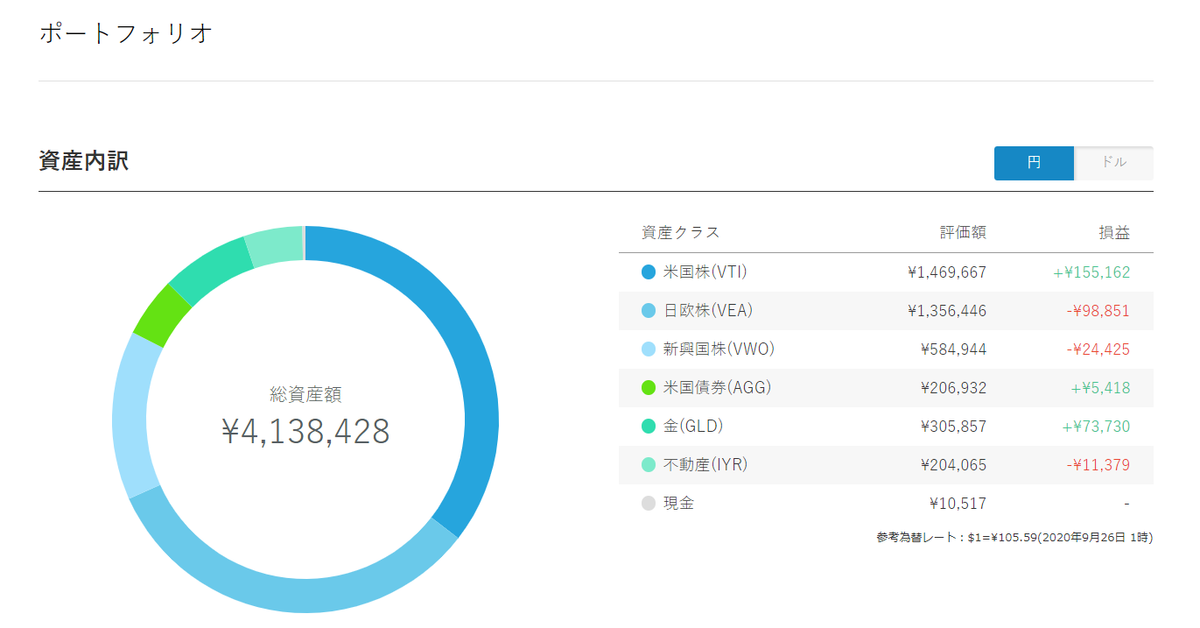Click the pale blue VWO donut segment
The height and width of the screenshot is (628, 1200).
tap(131, 415)
